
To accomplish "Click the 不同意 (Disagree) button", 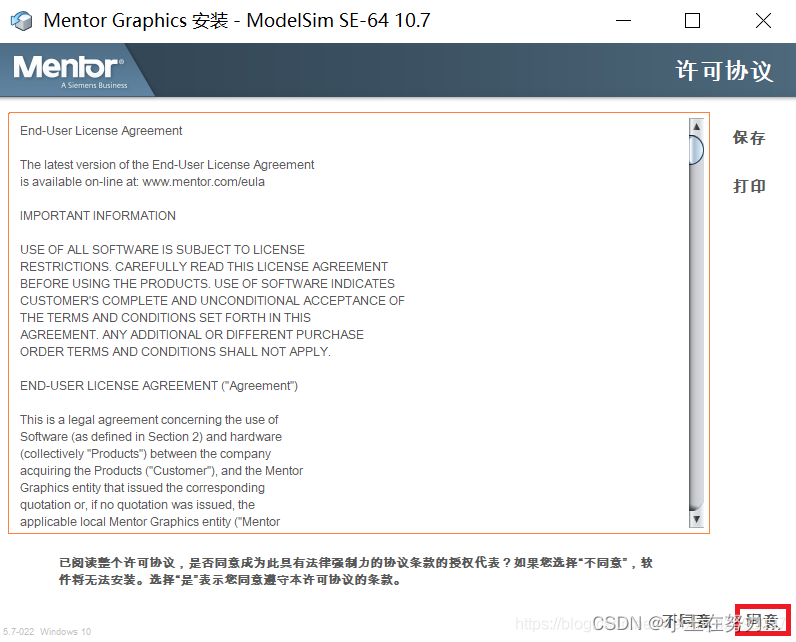I will click(x=687, y=621).
